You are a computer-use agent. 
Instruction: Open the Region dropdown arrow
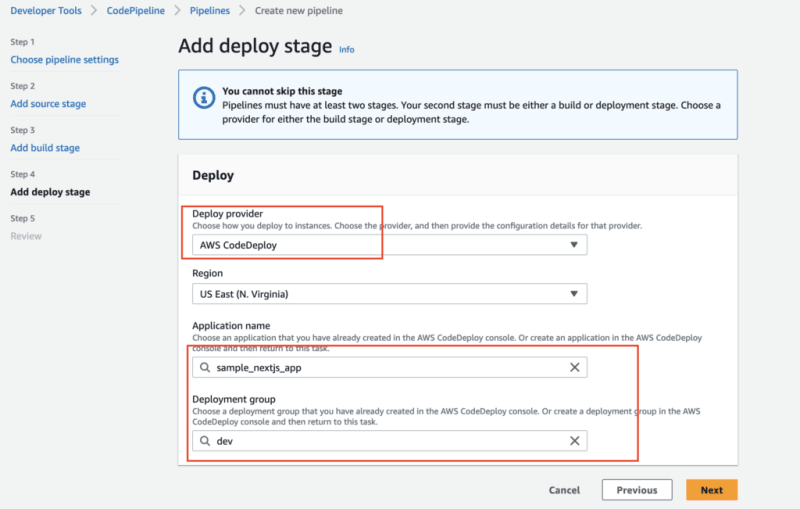coord(574,294)
